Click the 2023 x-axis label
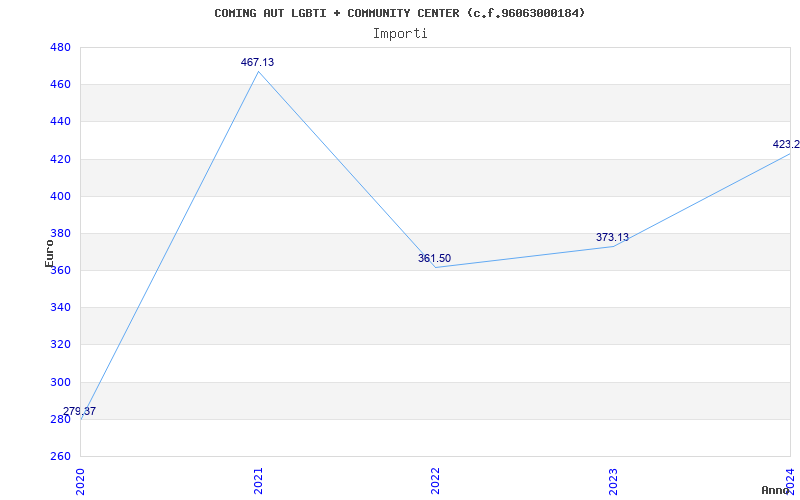This screenshot has height=500, width=800. 613,481
